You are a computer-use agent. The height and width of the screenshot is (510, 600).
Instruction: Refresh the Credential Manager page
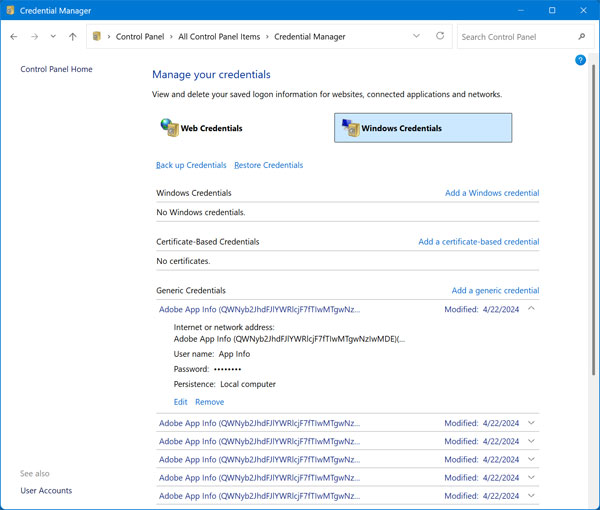440,36
